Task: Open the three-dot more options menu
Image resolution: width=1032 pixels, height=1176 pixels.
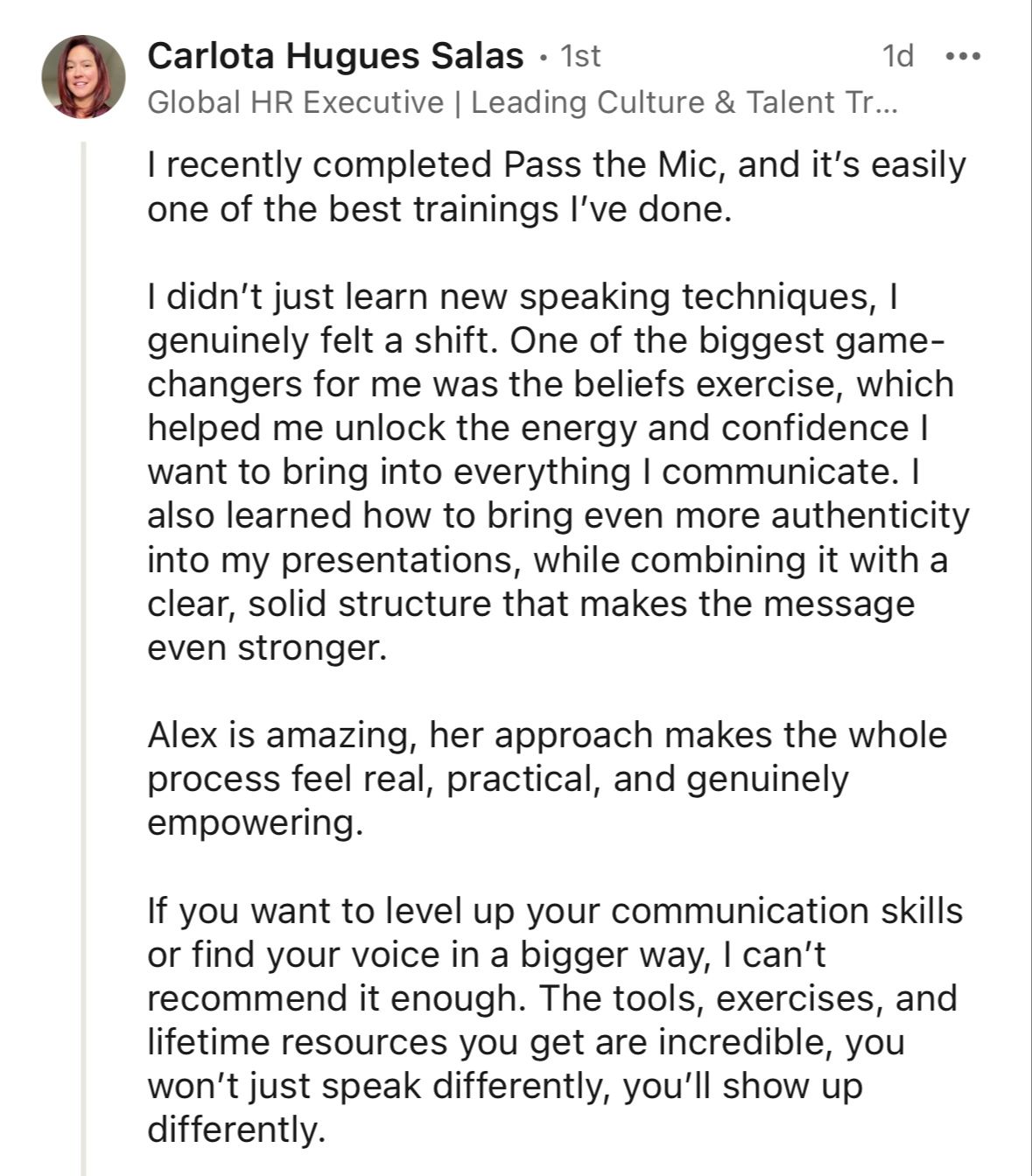Action: click(x=964, y=58)
